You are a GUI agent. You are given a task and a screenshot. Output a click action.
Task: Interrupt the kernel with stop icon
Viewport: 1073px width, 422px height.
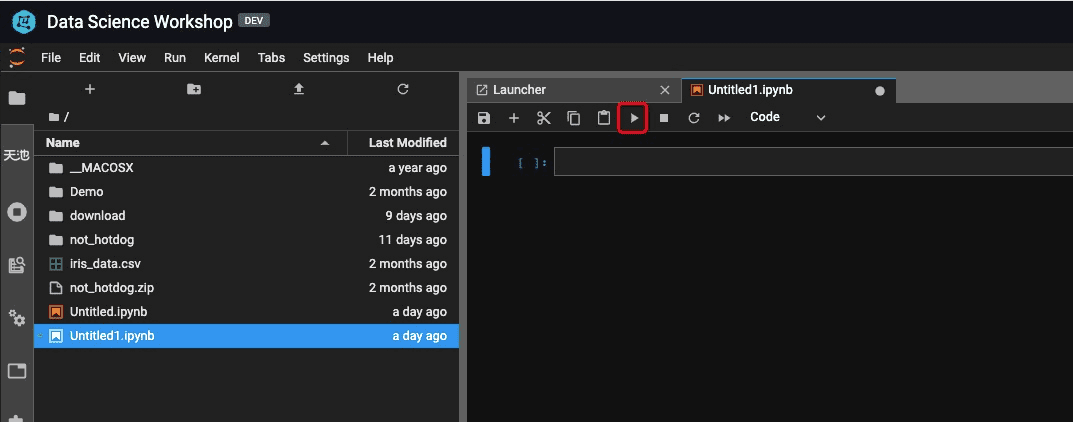pos(664,118)
